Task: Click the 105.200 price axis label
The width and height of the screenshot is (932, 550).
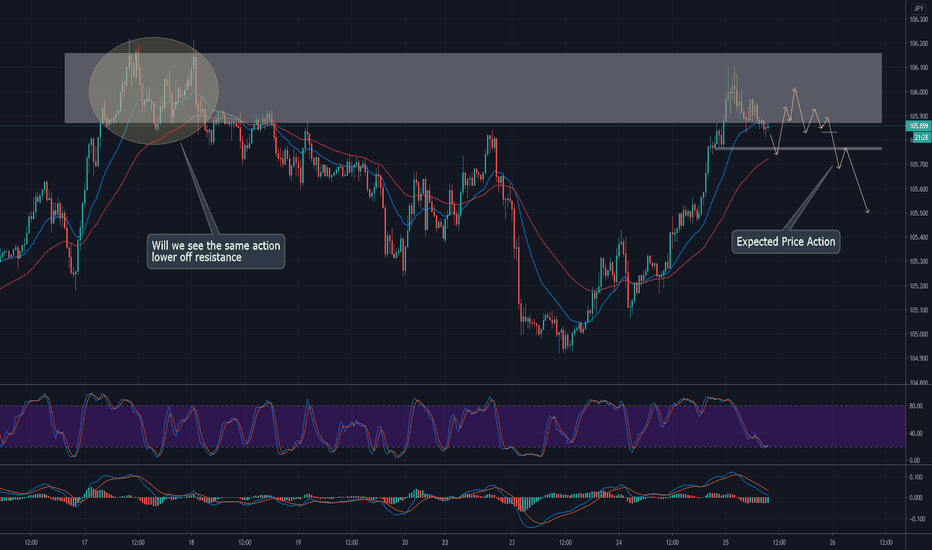Action: click(x=918, y=286)
